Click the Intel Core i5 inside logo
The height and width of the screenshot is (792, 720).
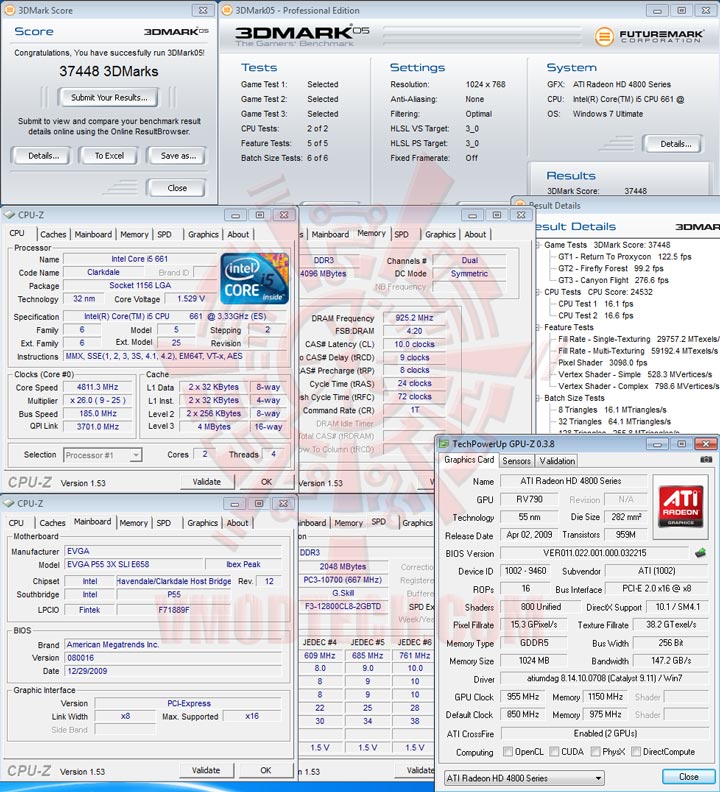pyautogui.click(x=254, y=279)
